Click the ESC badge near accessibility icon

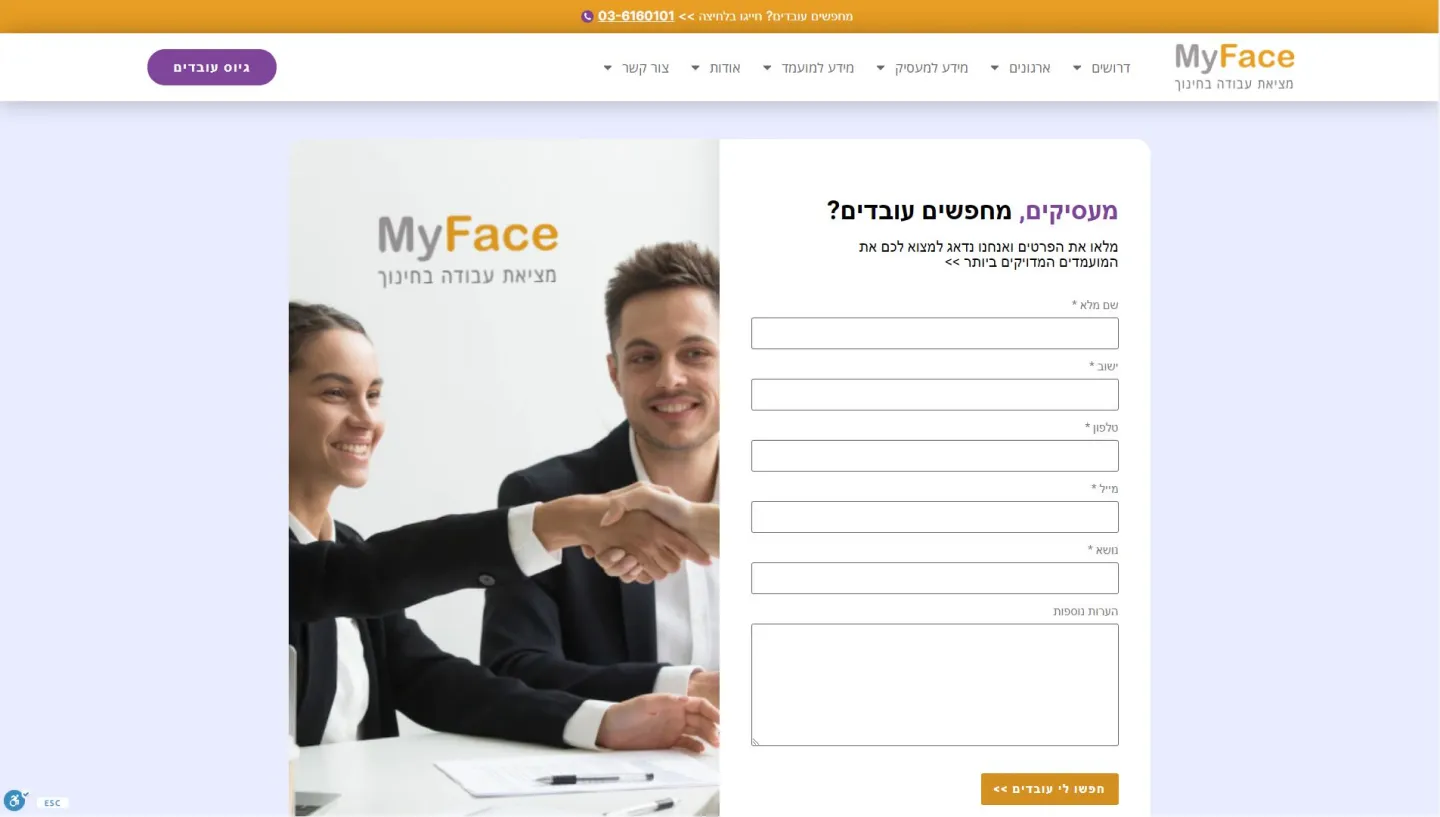pos(52,803)
